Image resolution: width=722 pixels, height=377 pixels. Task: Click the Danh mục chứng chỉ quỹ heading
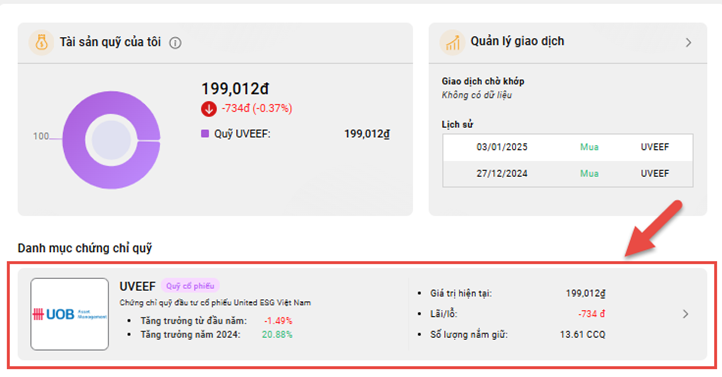click(x=85, y=248)
